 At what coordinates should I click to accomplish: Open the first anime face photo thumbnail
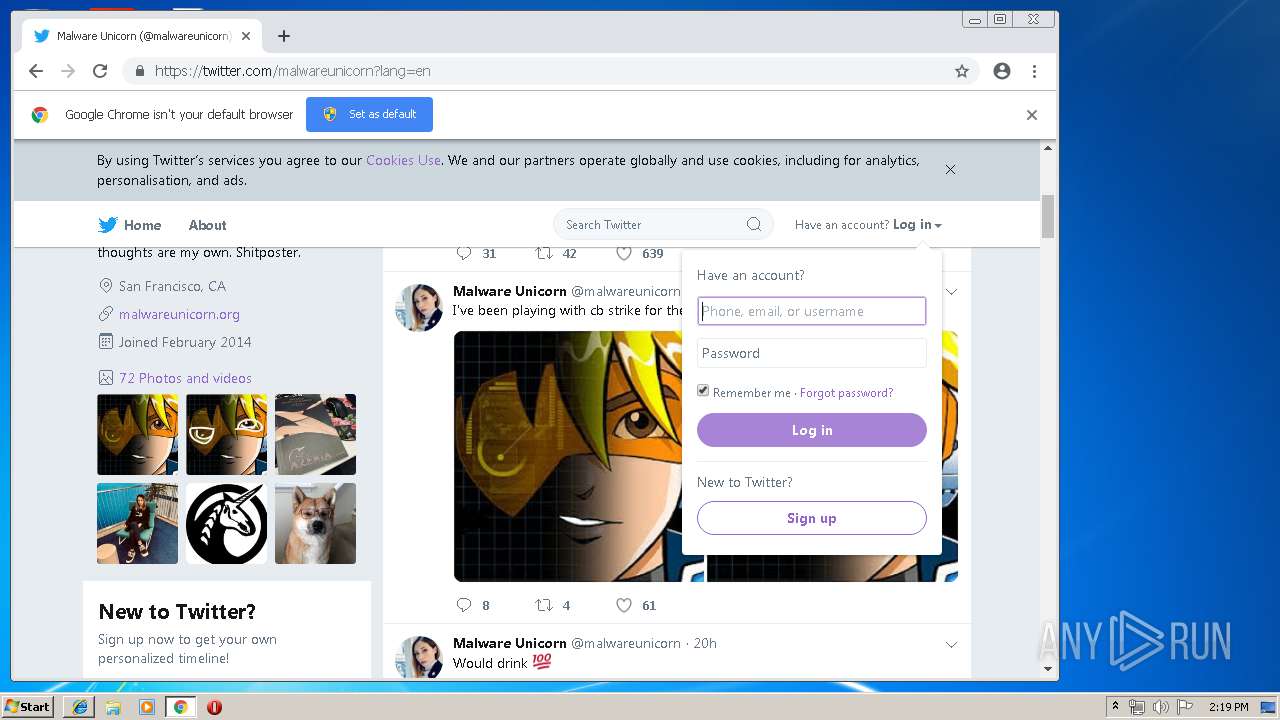pyautogui.click(x=137, y=434)
